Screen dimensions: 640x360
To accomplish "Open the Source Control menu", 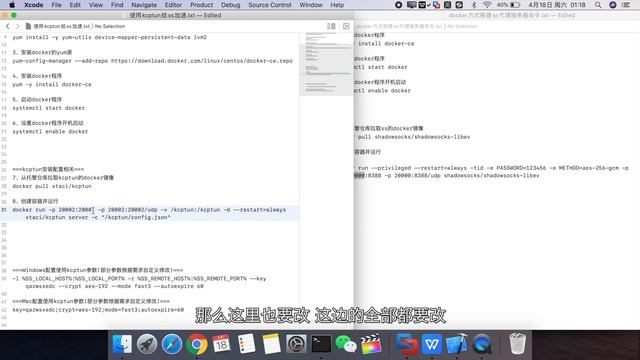I will 270,5.
